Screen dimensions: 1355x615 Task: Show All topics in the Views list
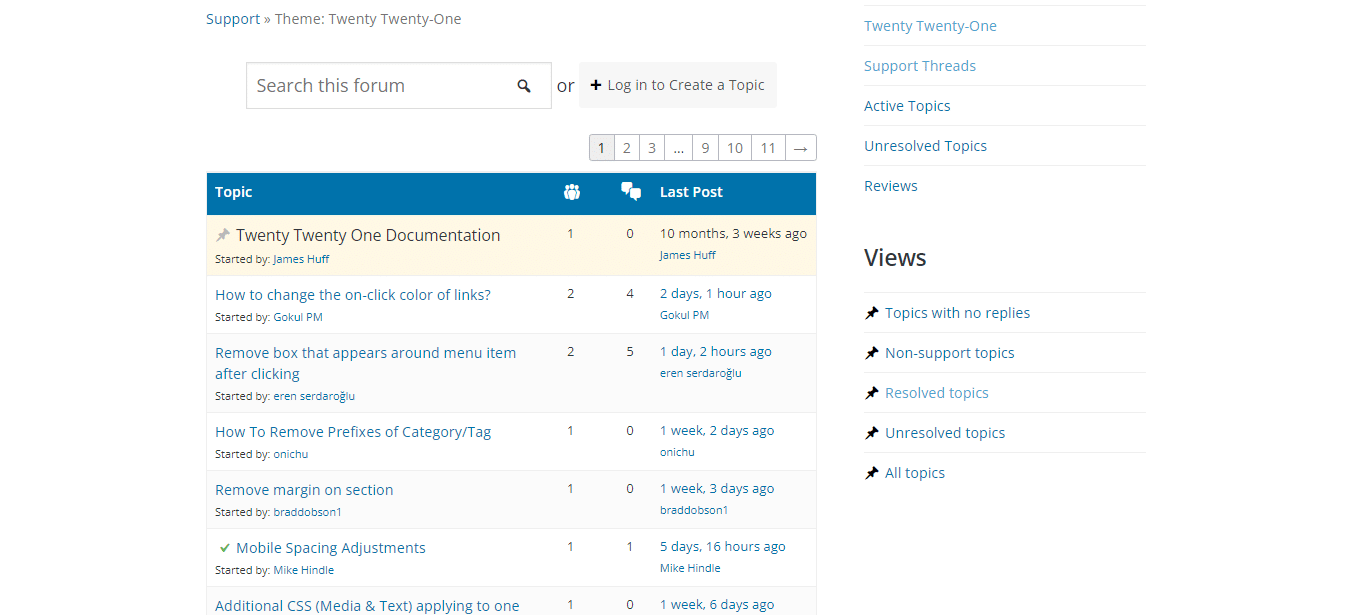(914, 472)
